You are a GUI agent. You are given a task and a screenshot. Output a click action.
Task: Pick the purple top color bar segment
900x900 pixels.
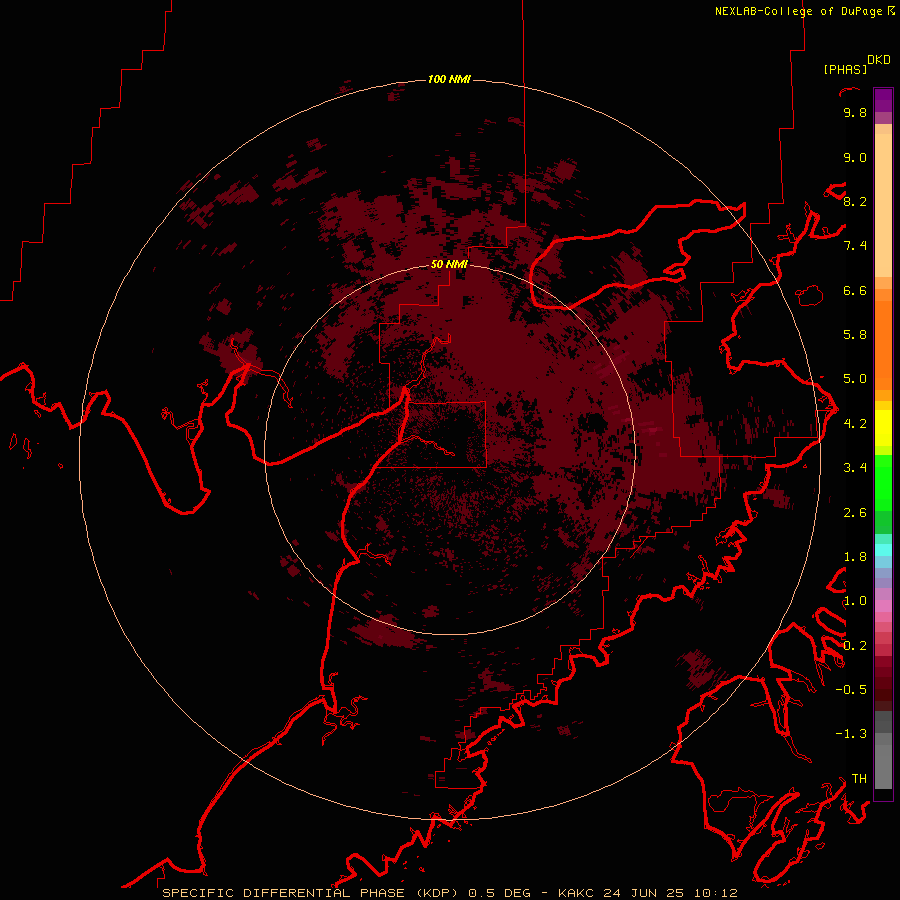tap(883, 100)
